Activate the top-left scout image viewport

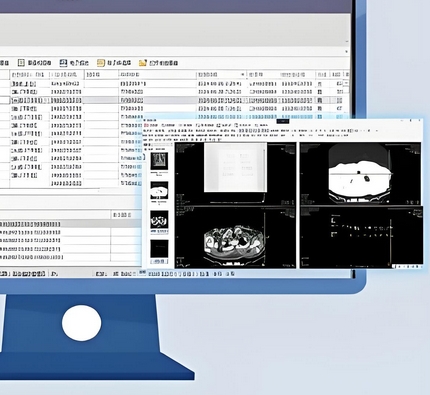[x=235, y=174]
